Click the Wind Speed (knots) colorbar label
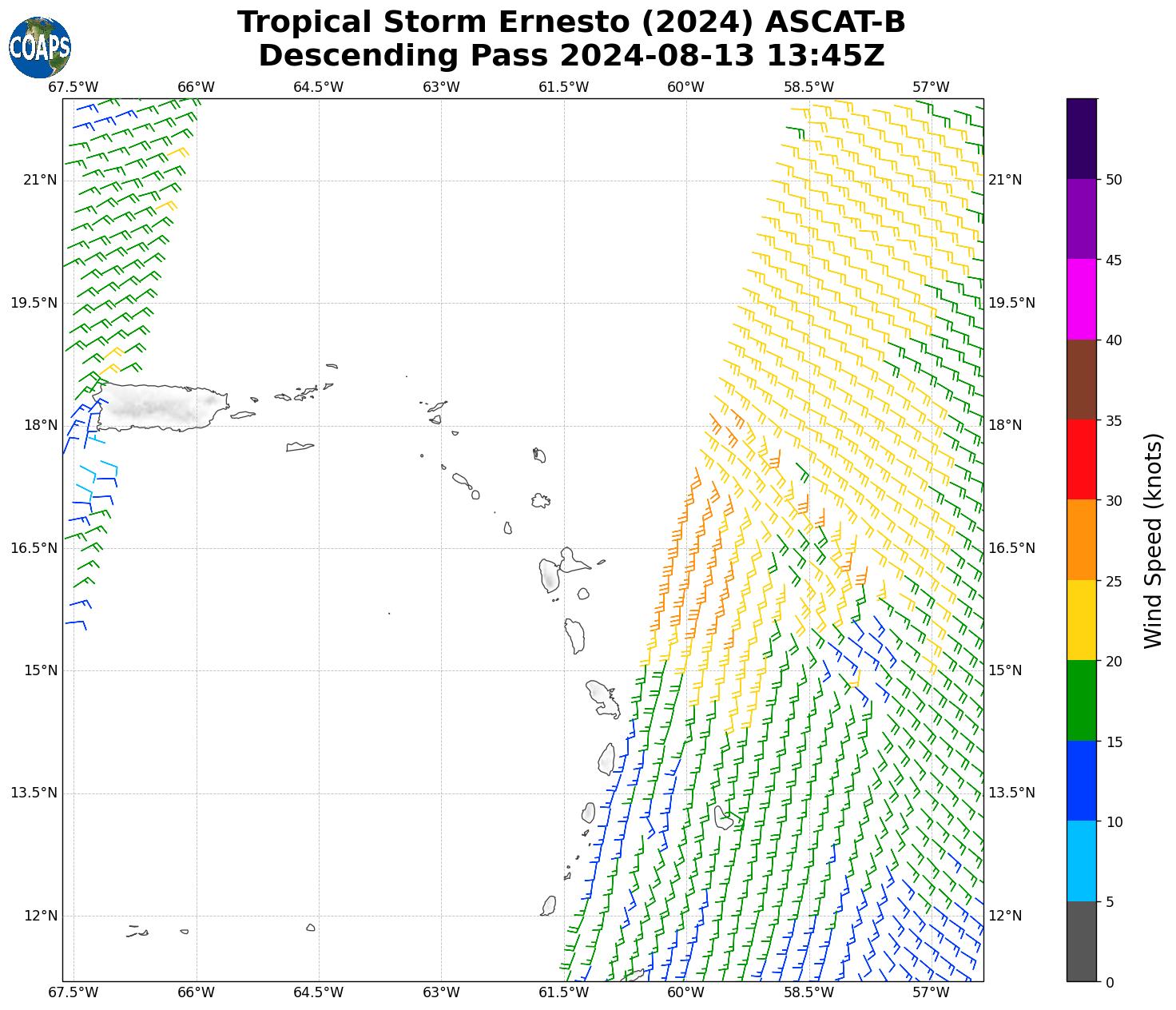The width and height of the screenshot is (1176, 1010). tap(1153, 540)
